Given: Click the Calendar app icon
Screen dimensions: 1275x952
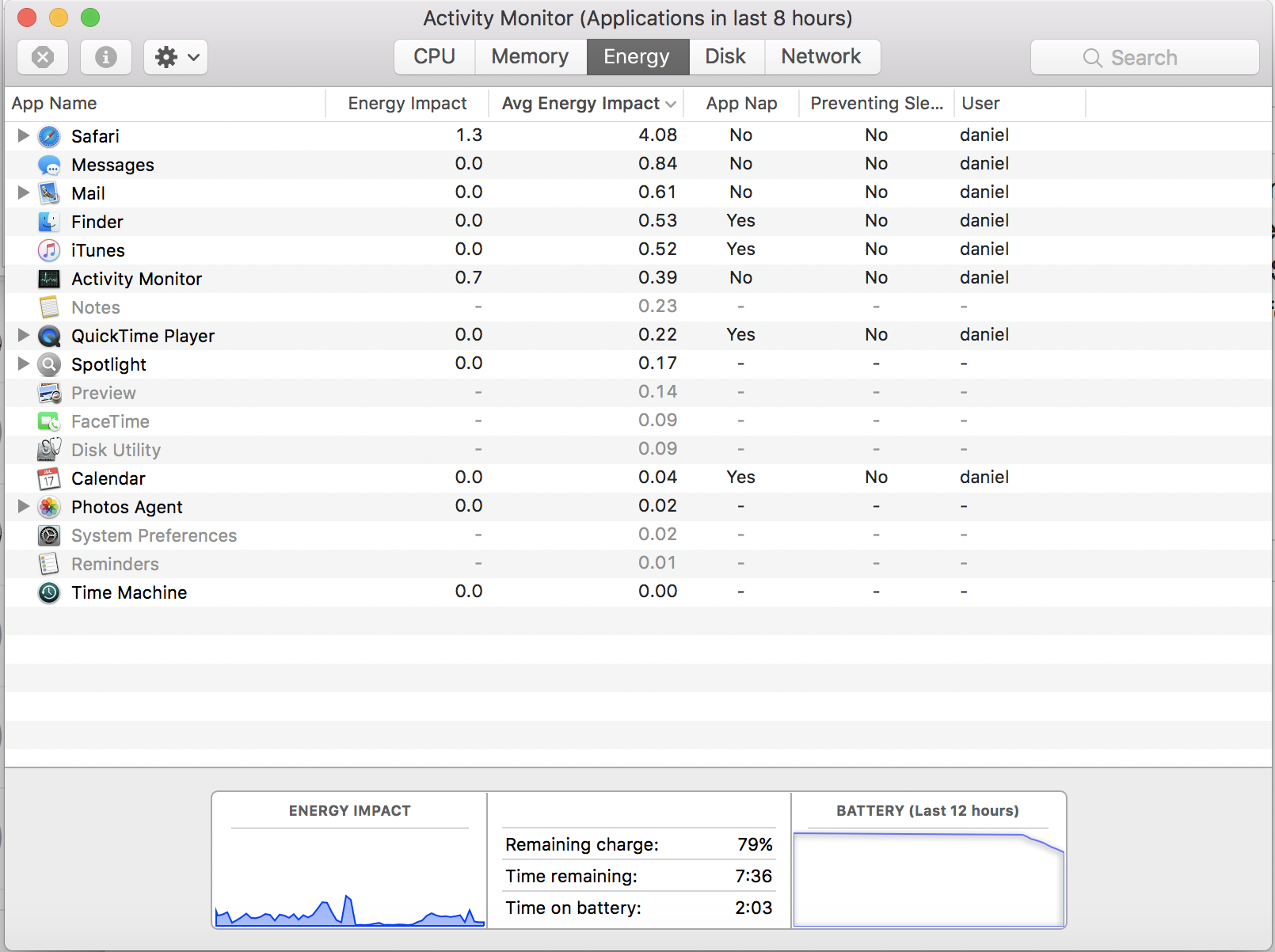Looking at the screenshot, I should pos(49,478).
